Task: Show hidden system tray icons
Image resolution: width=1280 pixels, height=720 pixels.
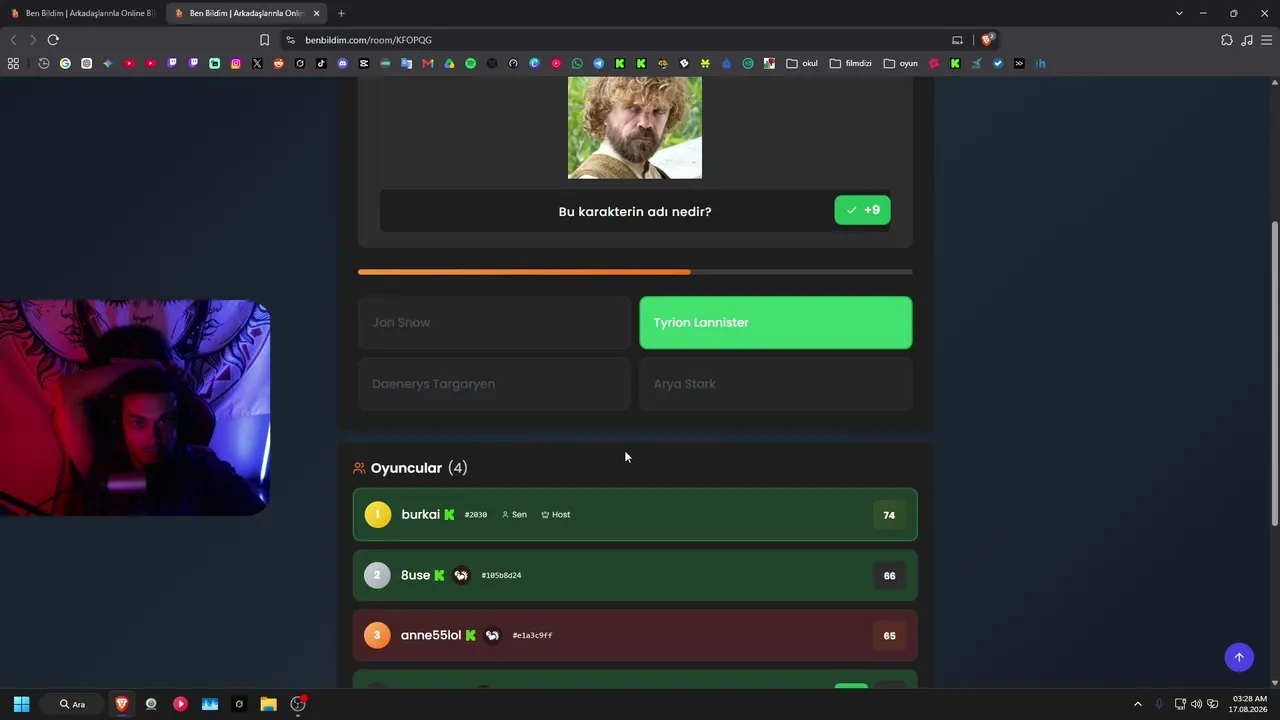Action: pyautogui.click(x=1137, y=704)
